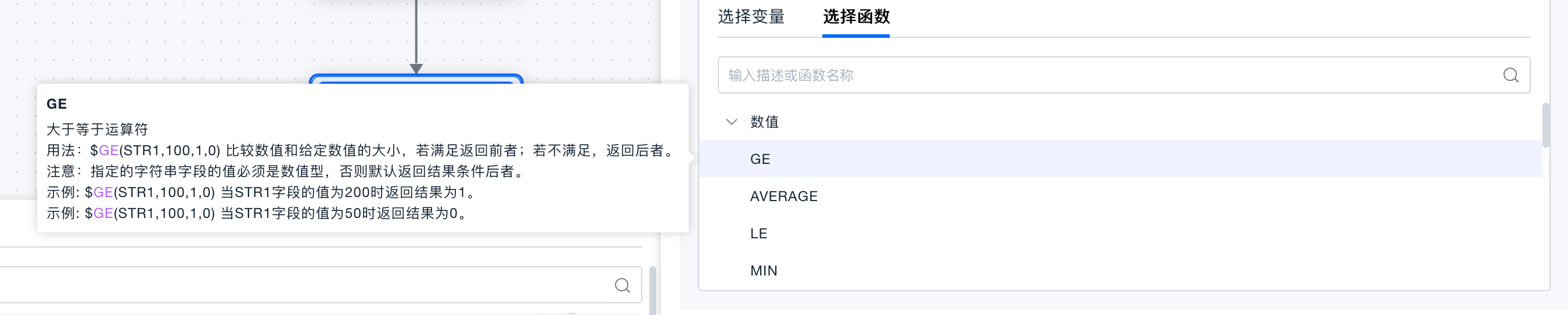This screenshot has width=1568, height=315.
Task: Collapse the 数值 category chevron
Action: (732, 122)
